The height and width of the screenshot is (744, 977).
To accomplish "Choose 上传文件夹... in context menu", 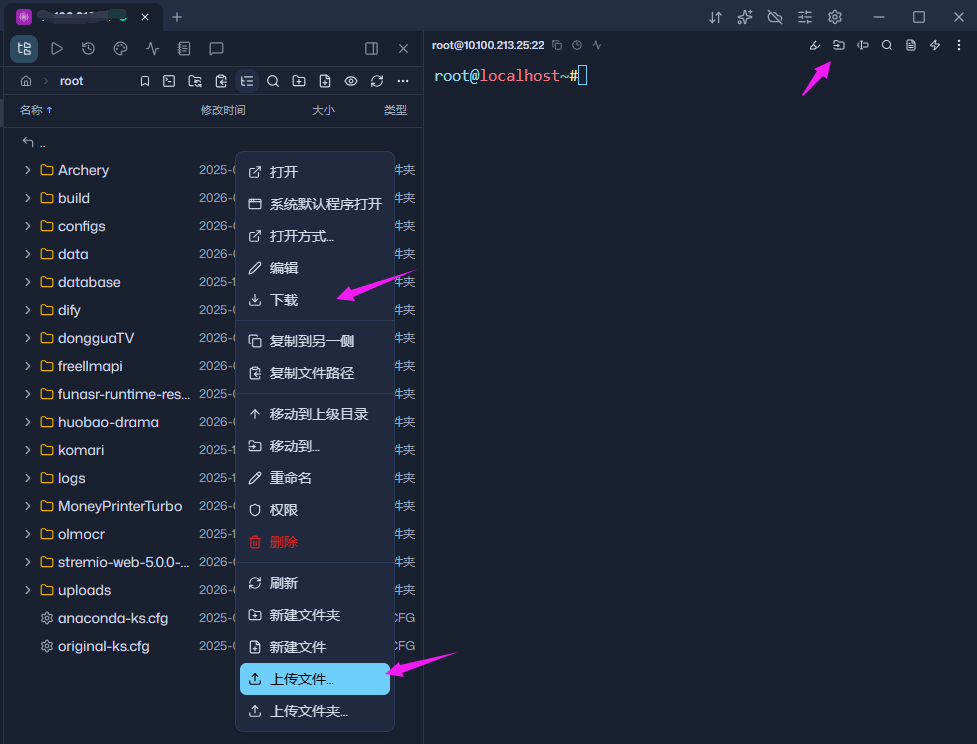I will pos(315,711).
